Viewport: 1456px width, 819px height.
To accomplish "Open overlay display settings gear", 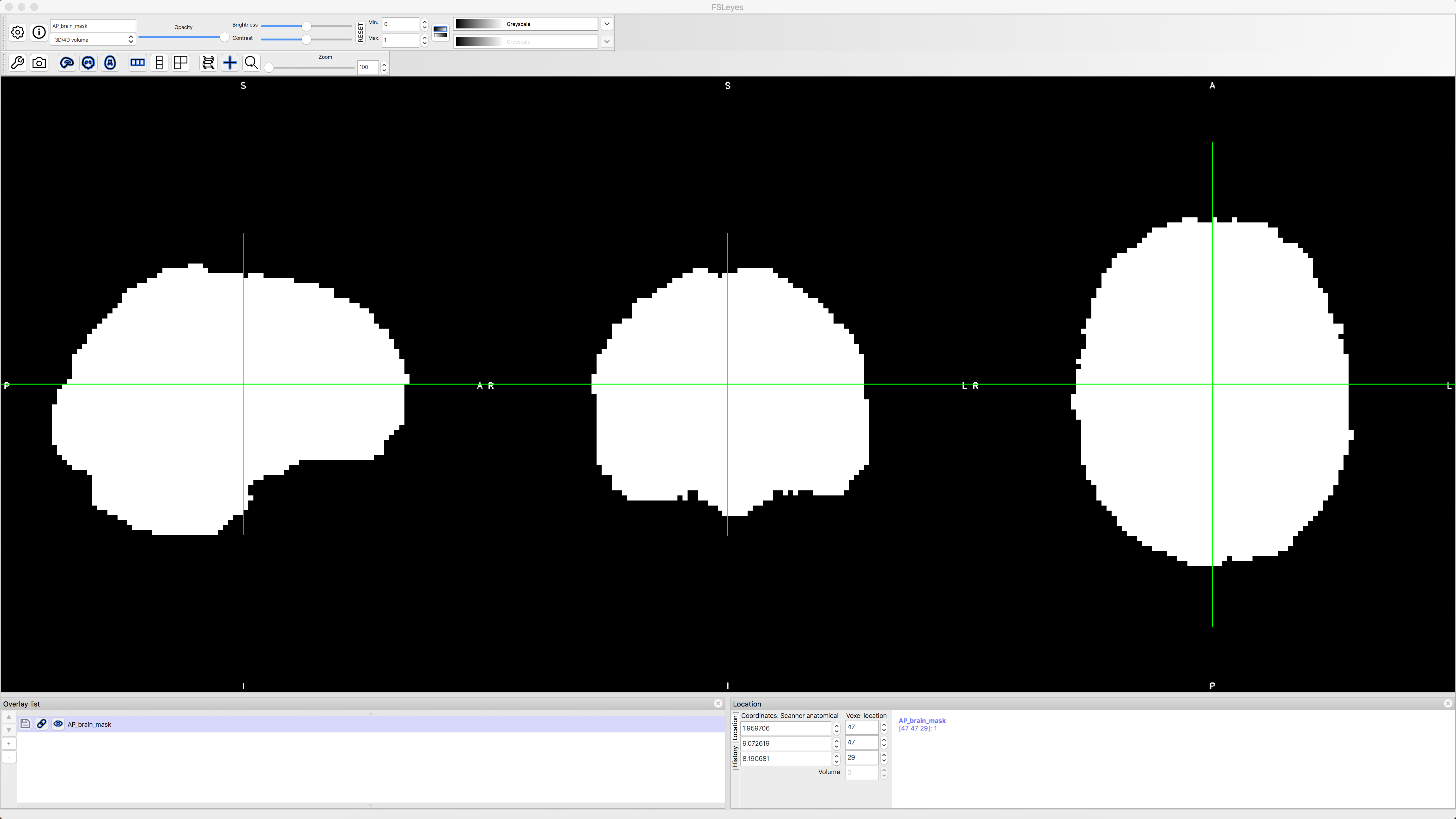I will click(17, 32).
